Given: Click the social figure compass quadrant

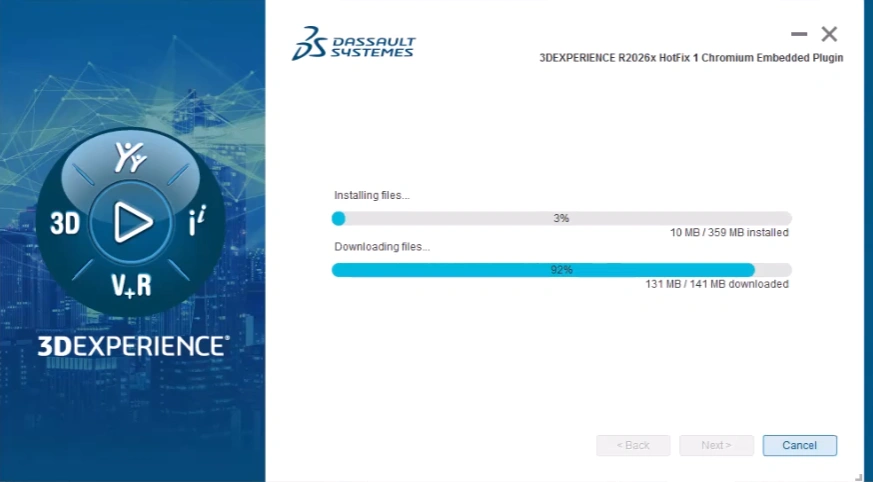Looking at the screenshot, I should 131,158.
